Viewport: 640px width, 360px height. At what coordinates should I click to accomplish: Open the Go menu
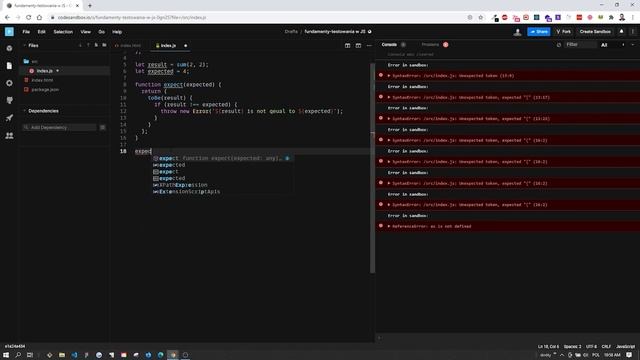coord(101,32)
